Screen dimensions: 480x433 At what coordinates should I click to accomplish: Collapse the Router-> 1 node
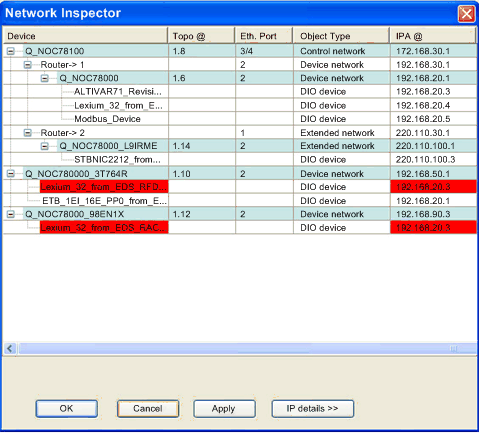28,65
